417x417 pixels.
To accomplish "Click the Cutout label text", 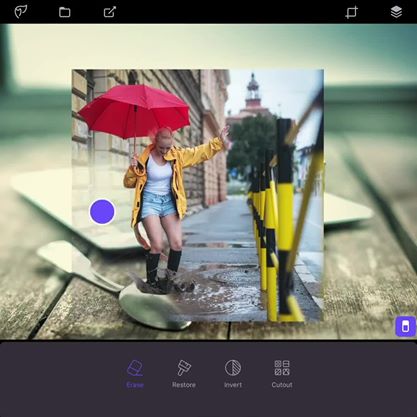I will [x=282, y=385].
